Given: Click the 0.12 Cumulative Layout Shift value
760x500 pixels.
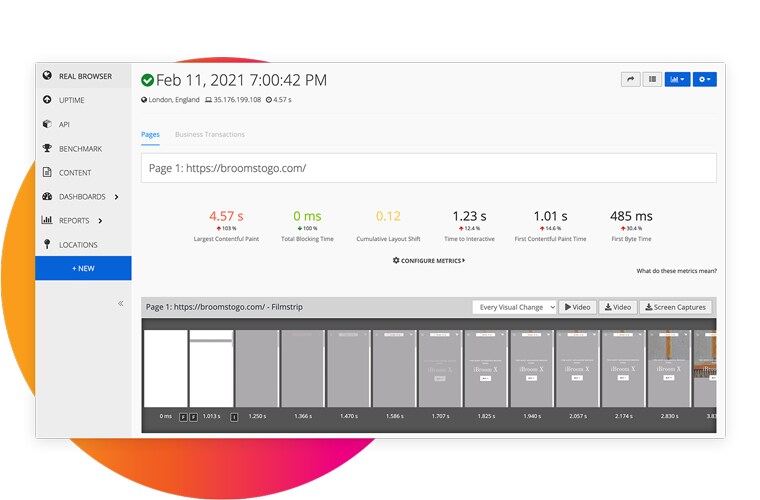Looking at the screenshot, I should [x=388, y=216].
